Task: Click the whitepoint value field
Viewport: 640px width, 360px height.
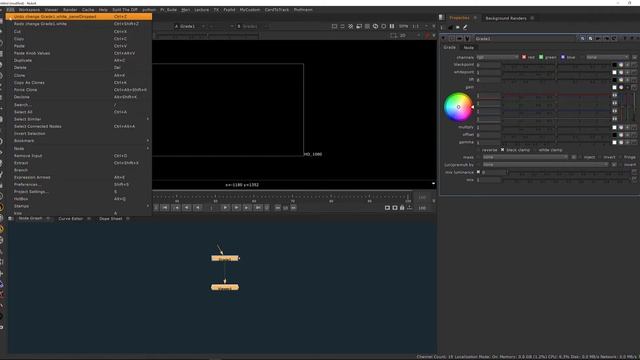Action: pyautogui.click(x=488, y=72)
